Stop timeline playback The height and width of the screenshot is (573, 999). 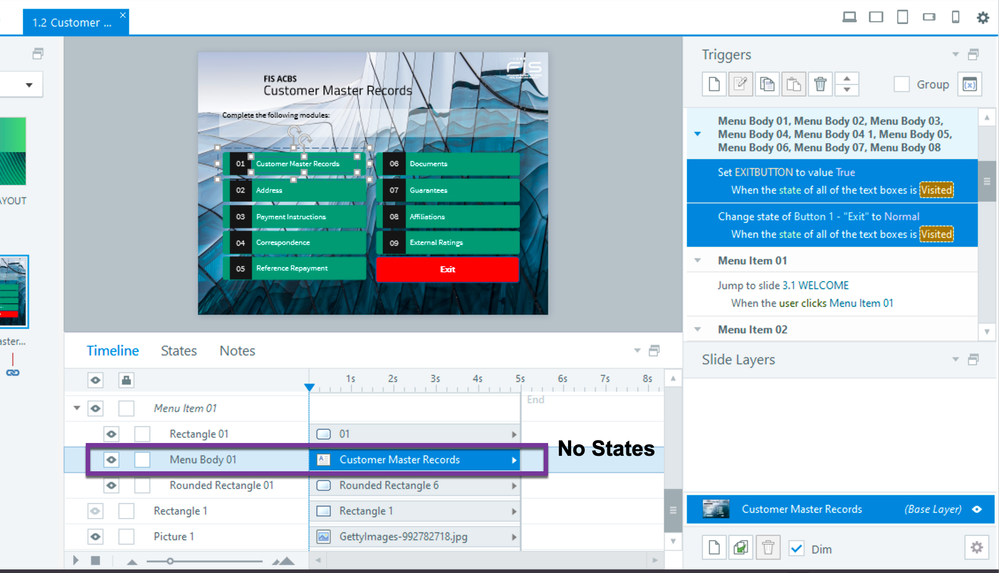pos(96,560)
